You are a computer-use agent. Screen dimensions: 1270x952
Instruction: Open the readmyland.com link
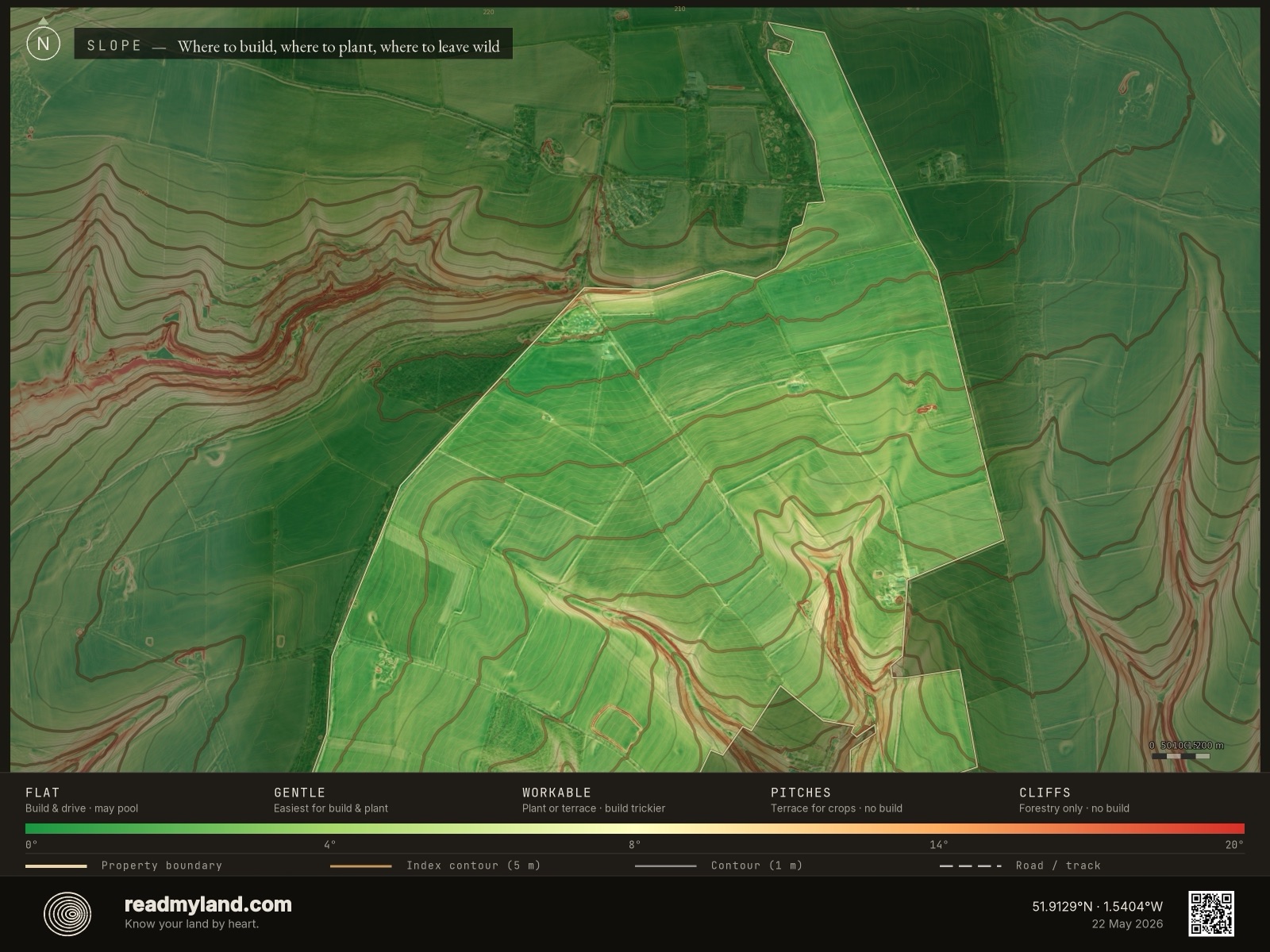208,904
